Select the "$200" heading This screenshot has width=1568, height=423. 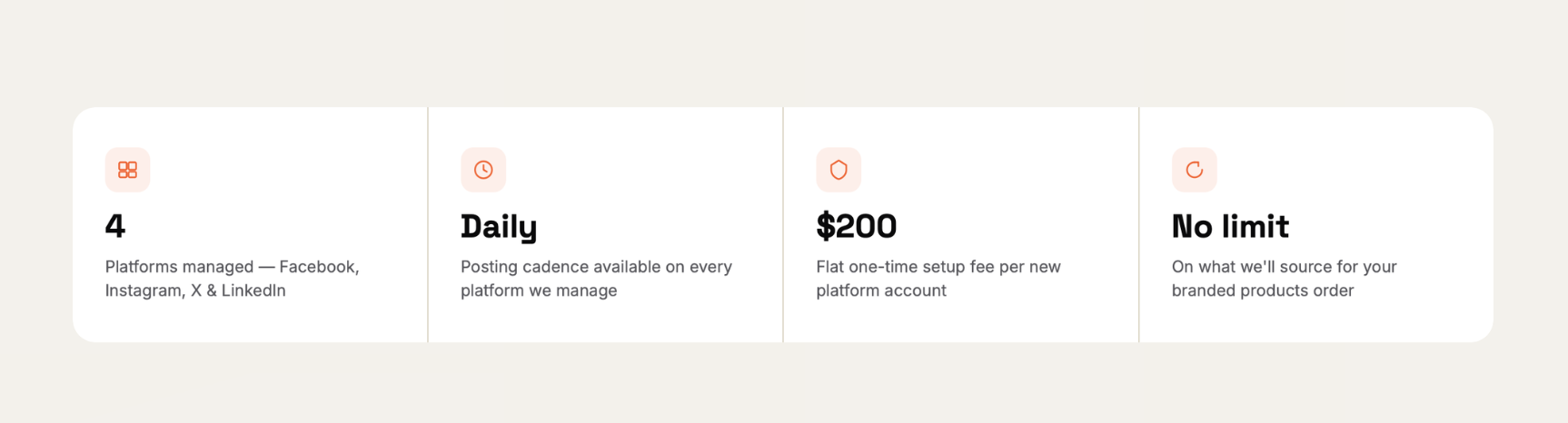[x=857, y=226]
